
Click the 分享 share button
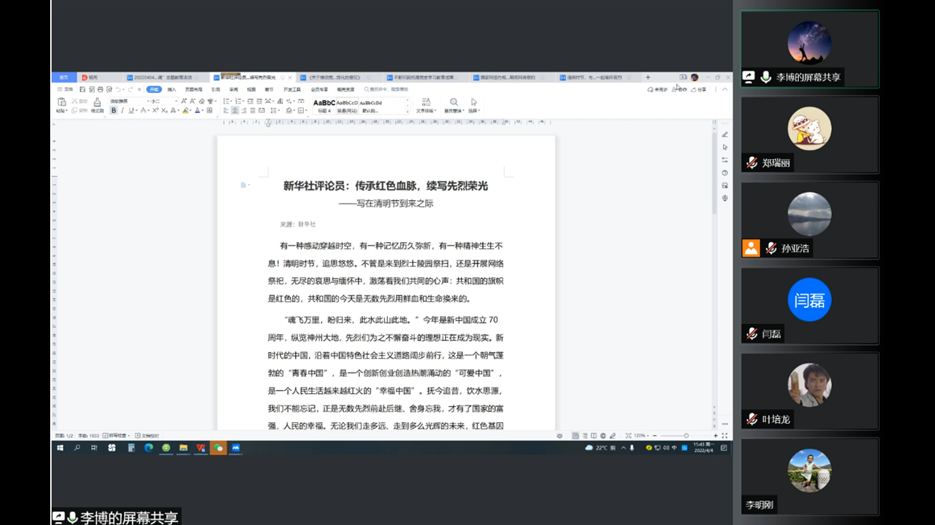[x=700, y=89]
